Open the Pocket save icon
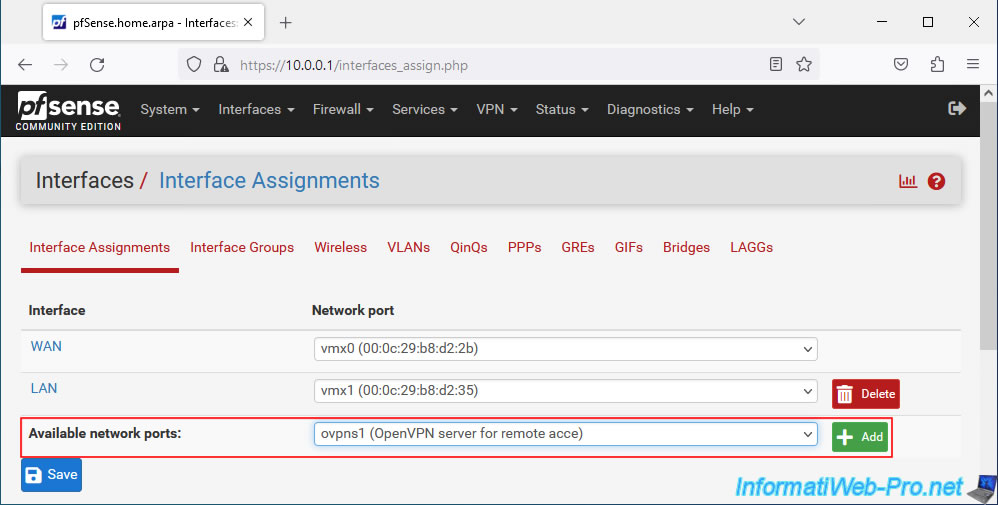 click(901, 64)
